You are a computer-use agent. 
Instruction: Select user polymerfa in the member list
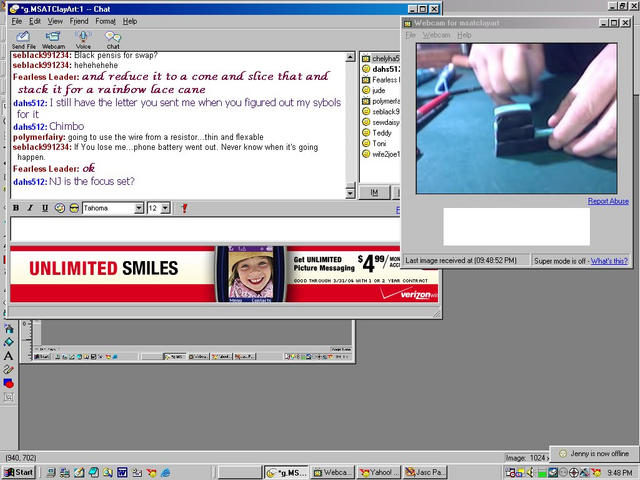(381, 101)
